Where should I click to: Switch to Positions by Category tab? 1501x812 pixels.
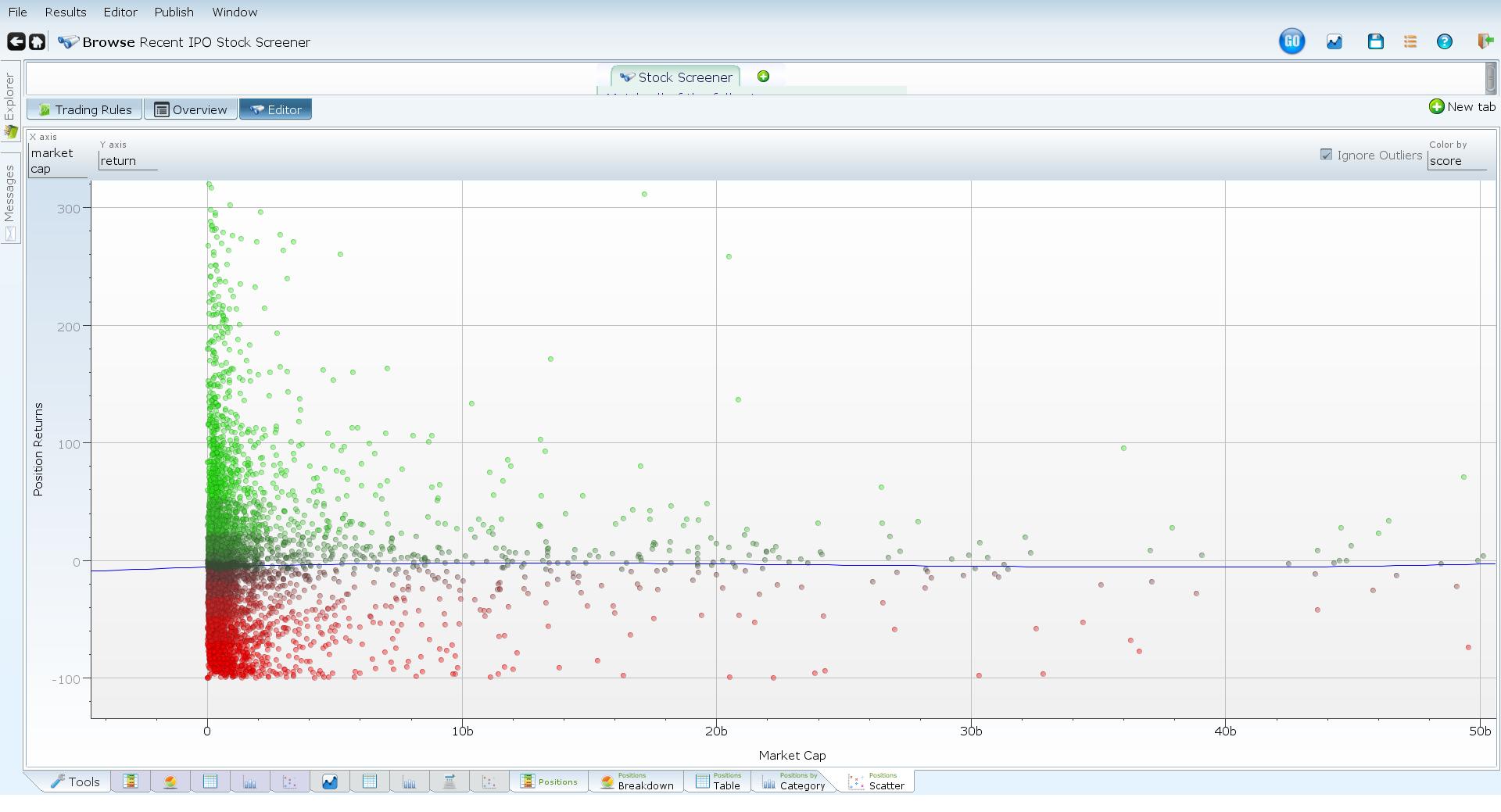[x=793, y=782]
